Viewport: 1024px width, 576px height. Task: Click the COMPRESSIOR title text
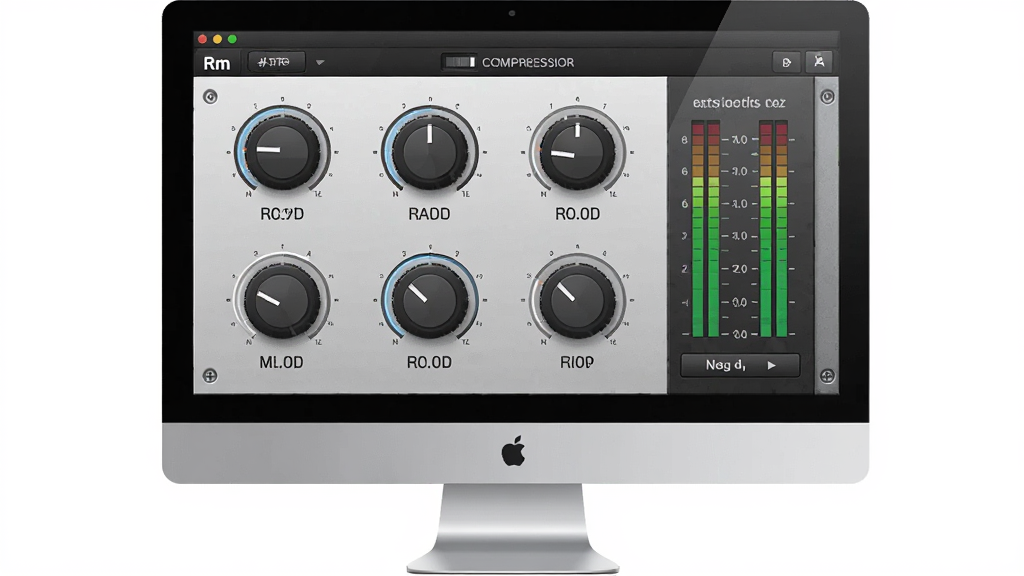coord(528,63)
